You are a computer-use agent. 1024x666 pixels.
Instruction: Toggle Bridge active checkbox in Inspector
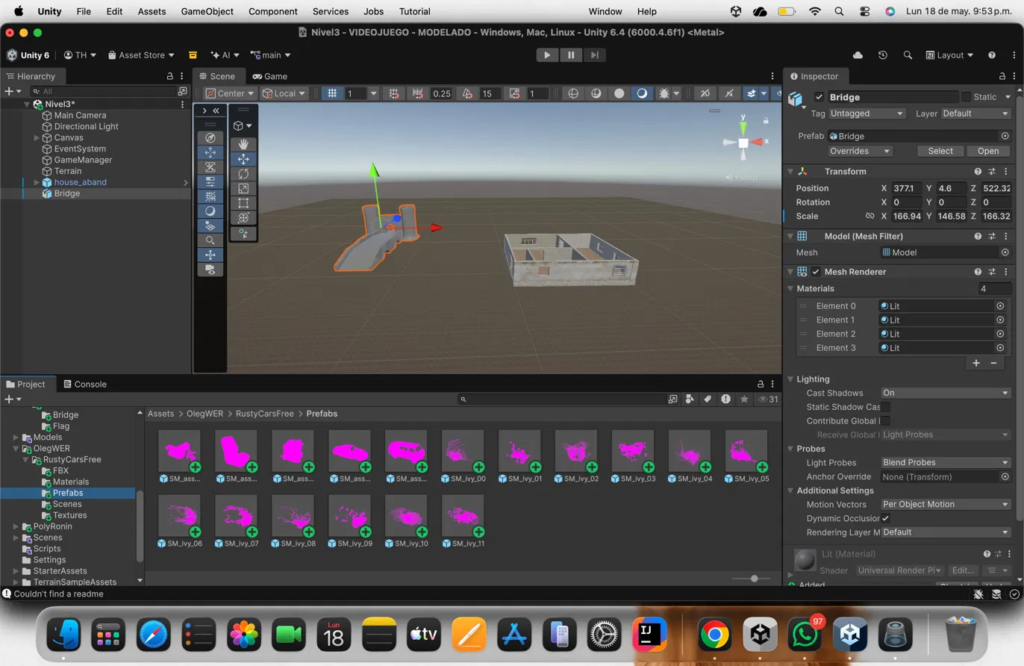[x=819, y=97]
